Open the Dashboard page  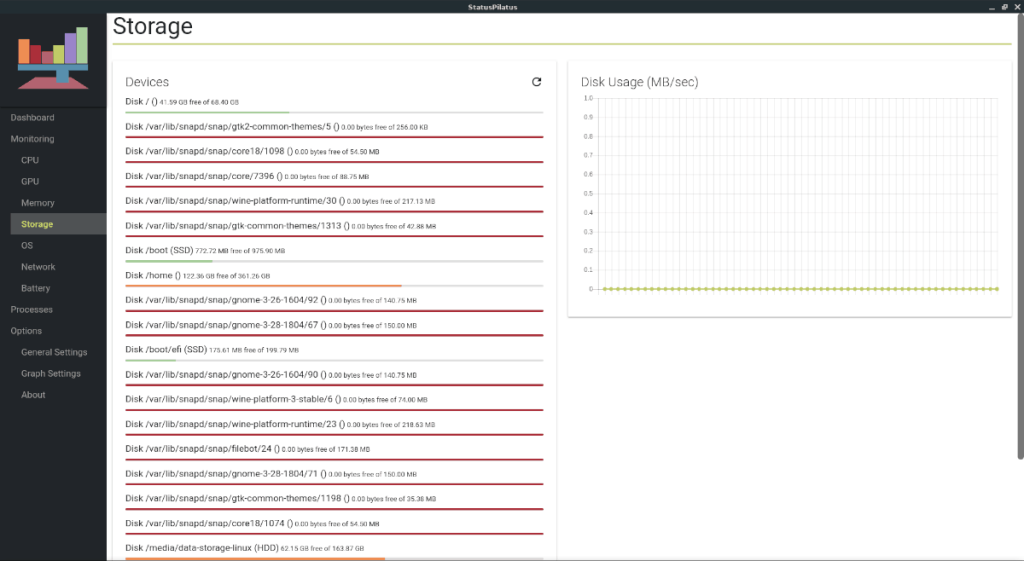(32, 118)
